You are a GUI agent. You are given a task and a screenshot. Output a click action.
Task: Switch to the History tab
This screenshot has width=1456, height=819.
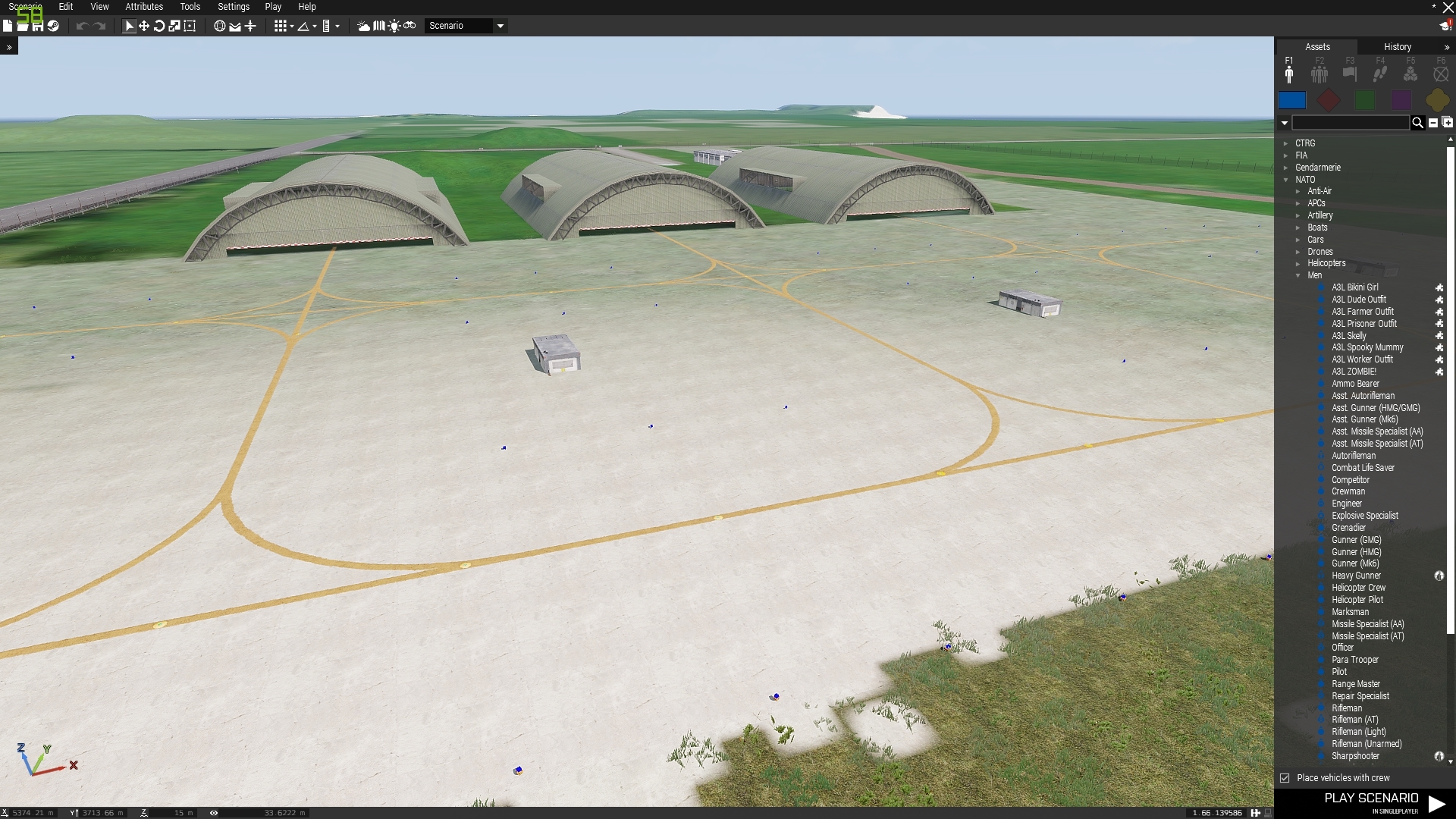coord(1397,47)
